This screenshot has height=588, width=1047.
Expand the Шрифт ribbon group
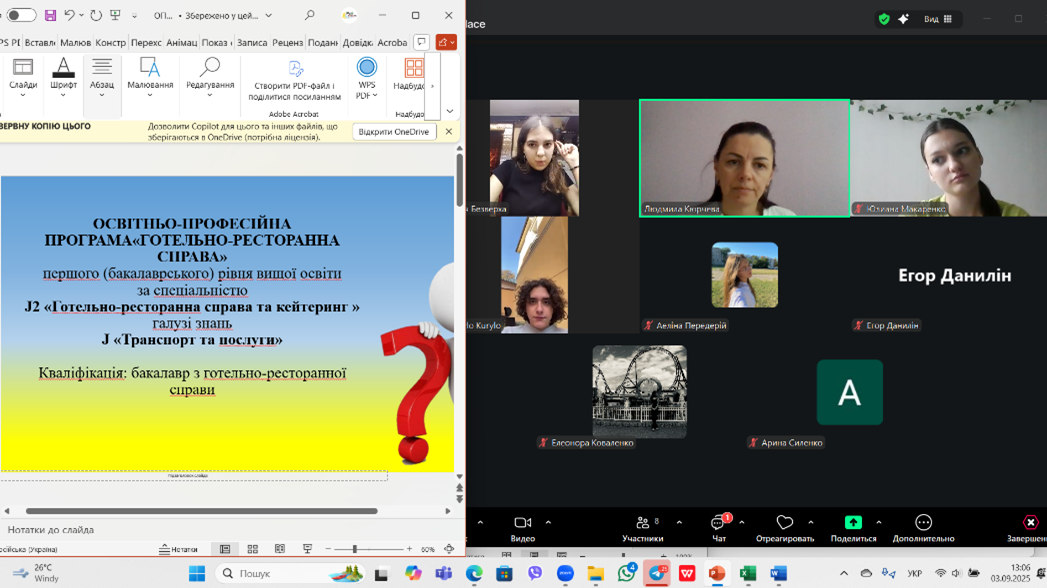tap(63, 78)
